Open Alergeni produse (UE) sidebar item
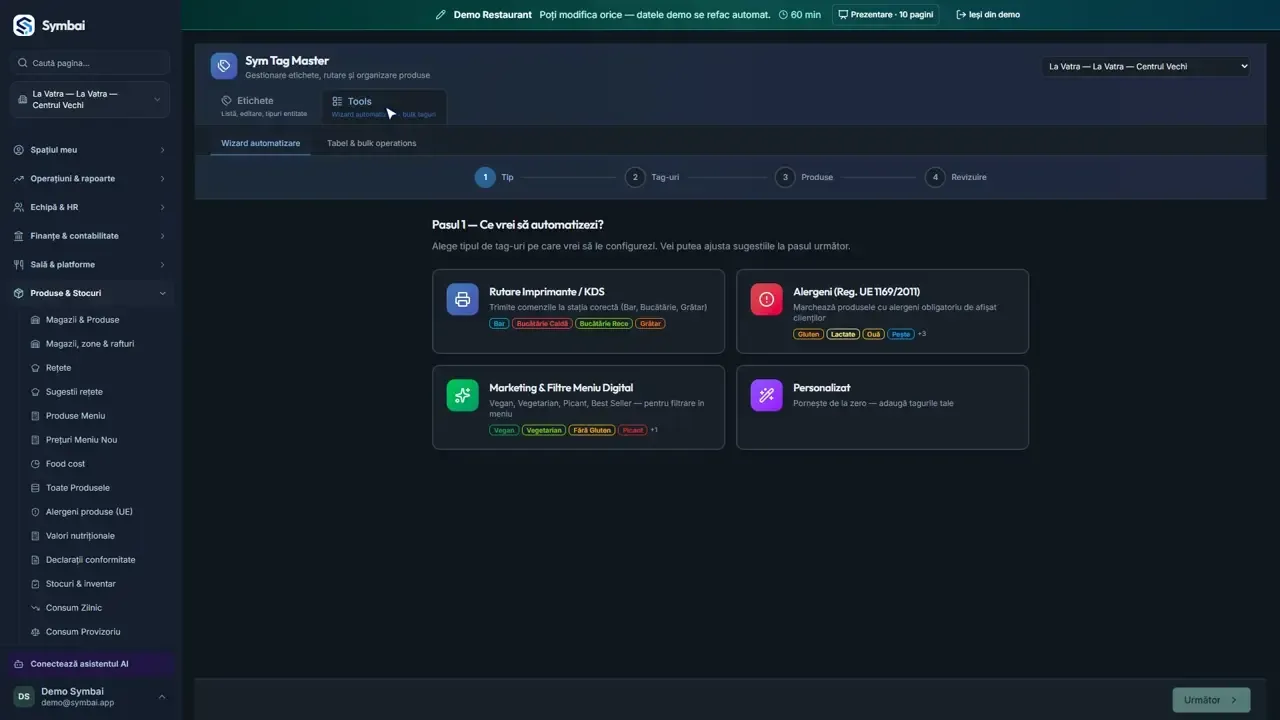1280x720 pixels. (90, 512)
